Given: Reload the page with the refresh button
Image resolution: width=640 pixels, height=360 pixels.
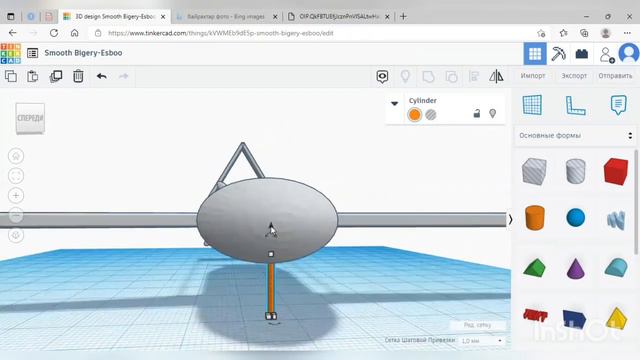Looking at the screenshot, I should [x=54, y=33].
